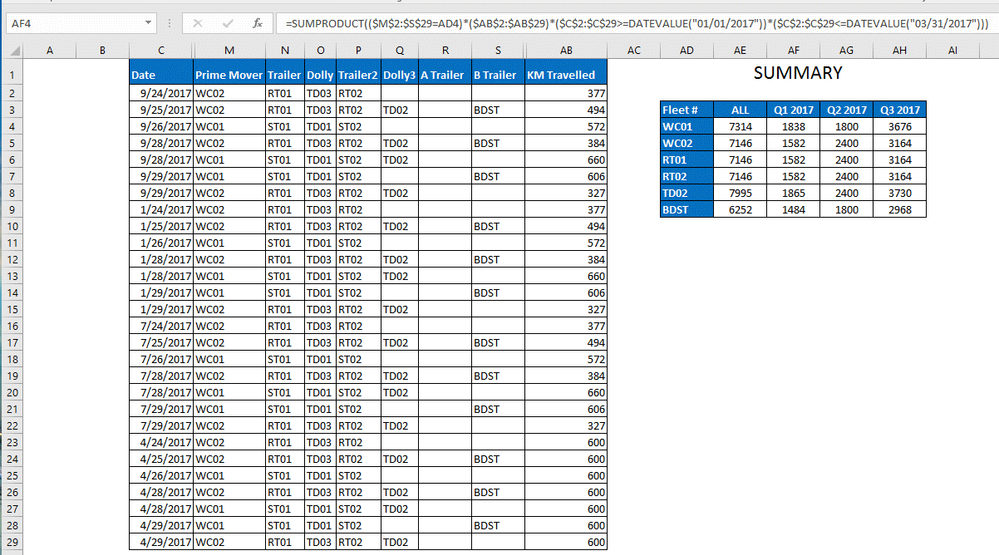
Task: Click the date 4/24/2017 cell
Action: pyautogui.click(x=161, y=442)
